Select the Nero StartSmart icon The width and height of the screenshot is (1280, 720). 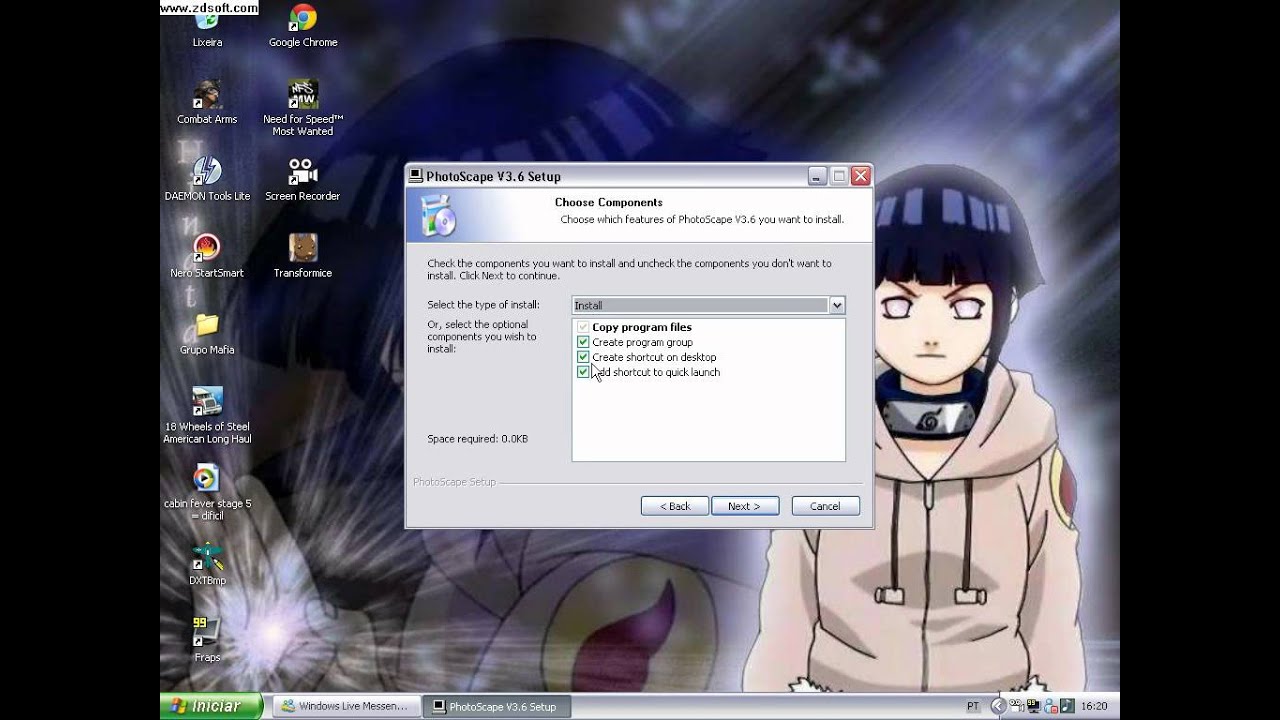[207, 257]
